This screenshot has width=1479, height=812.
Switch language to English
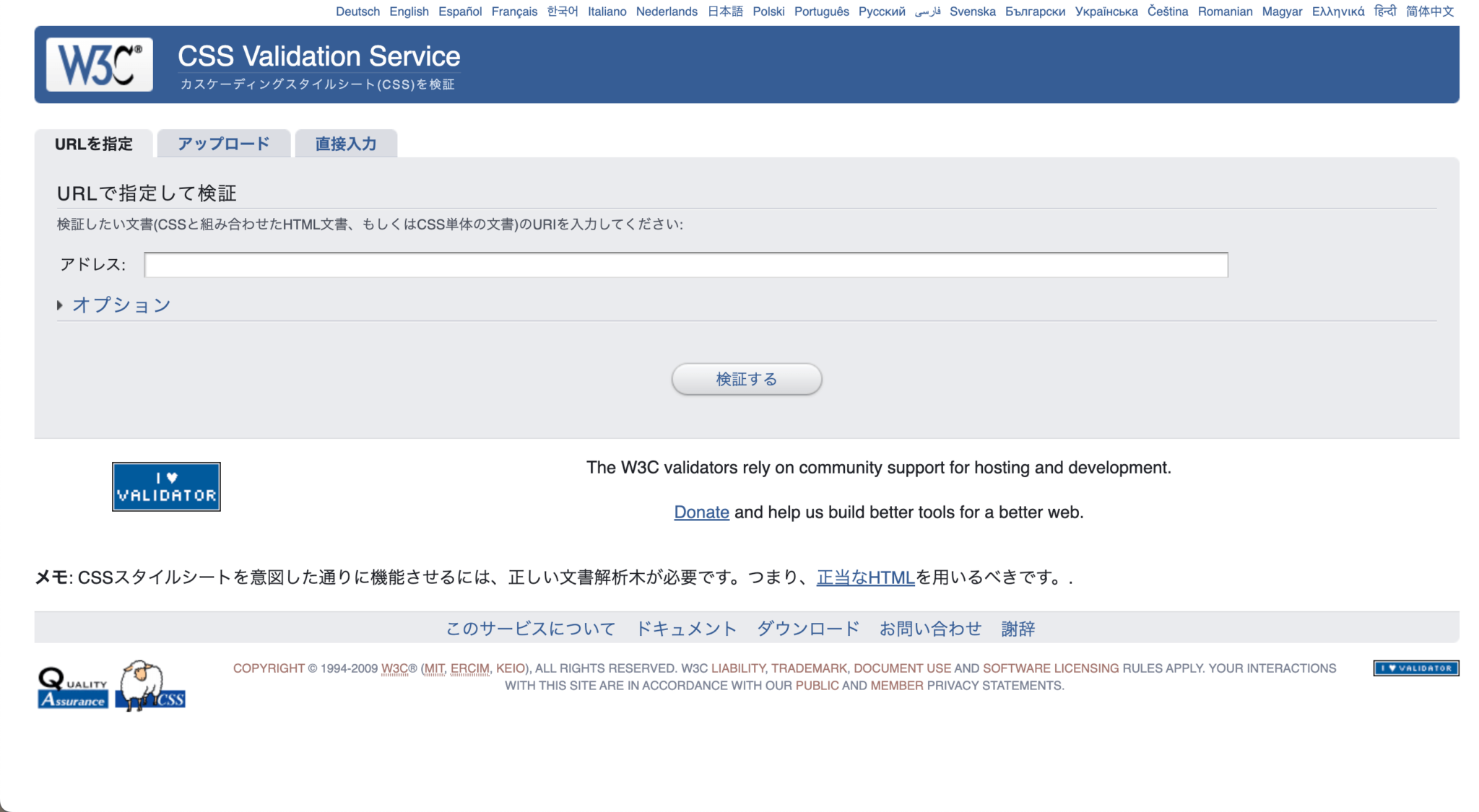409,12
